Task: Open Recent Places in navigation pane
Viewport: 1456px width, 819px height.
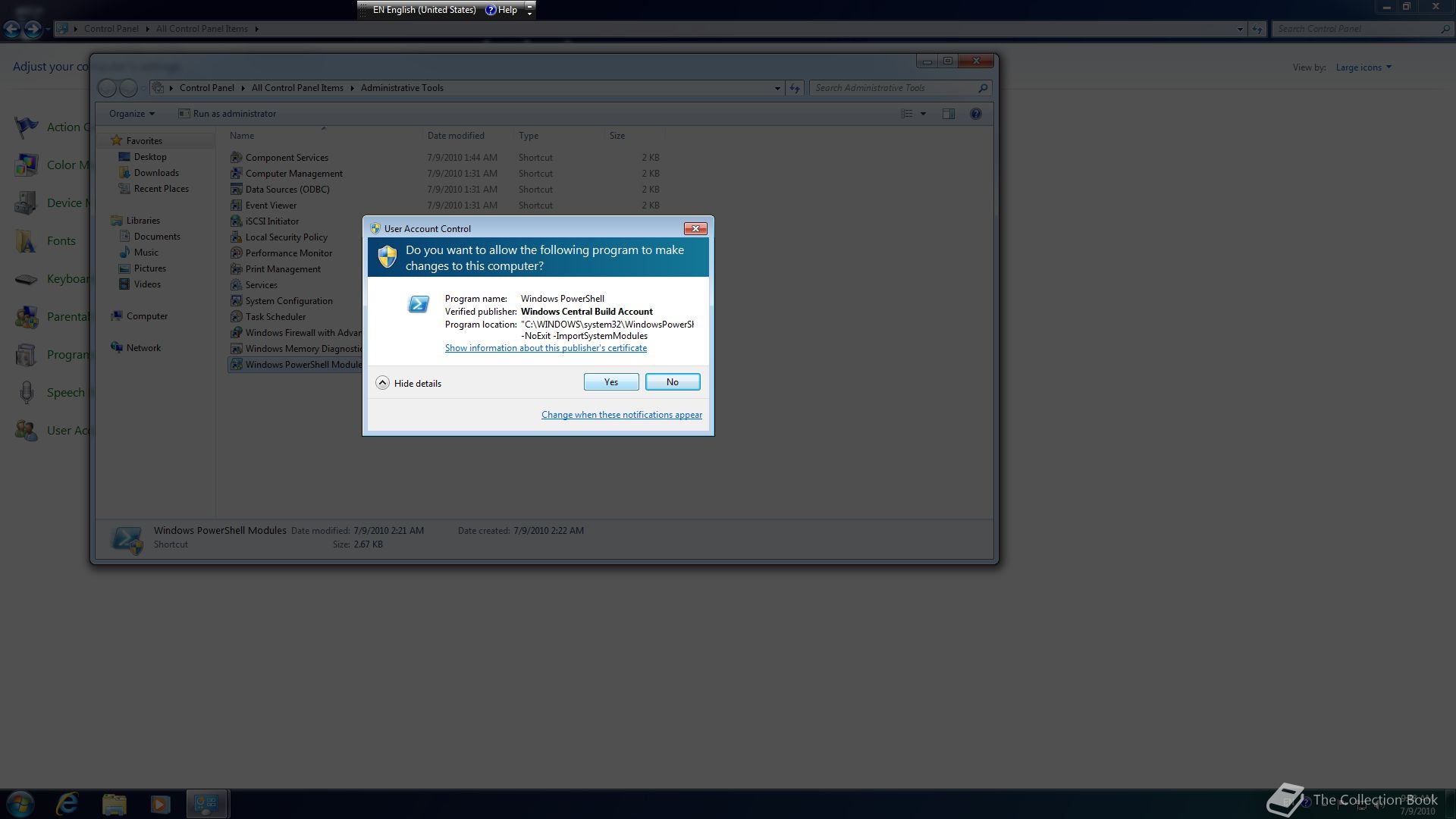Action: tap(162, 189)
